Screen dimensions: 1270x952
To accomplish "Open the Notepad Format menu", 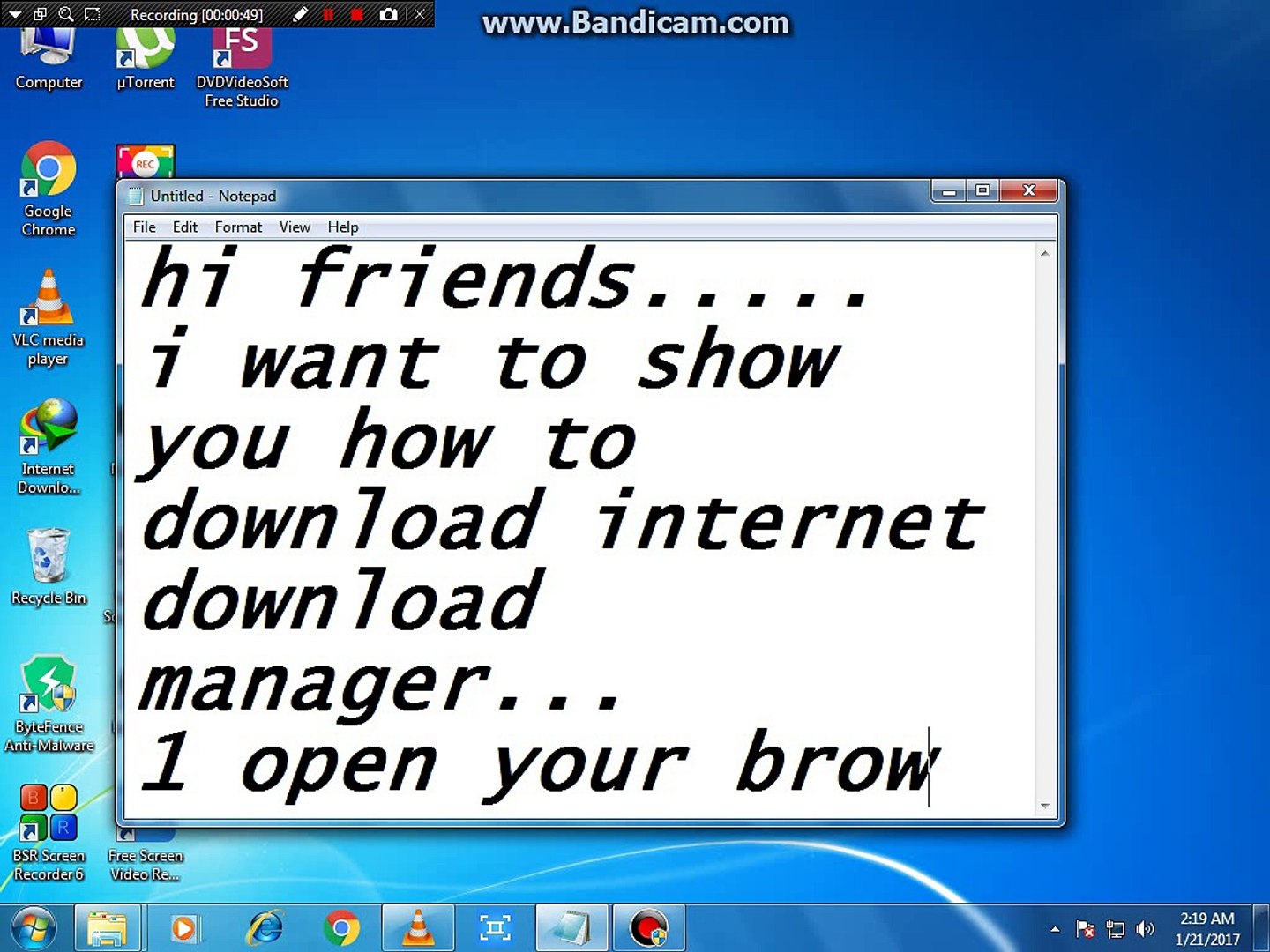I will [238, 227].
